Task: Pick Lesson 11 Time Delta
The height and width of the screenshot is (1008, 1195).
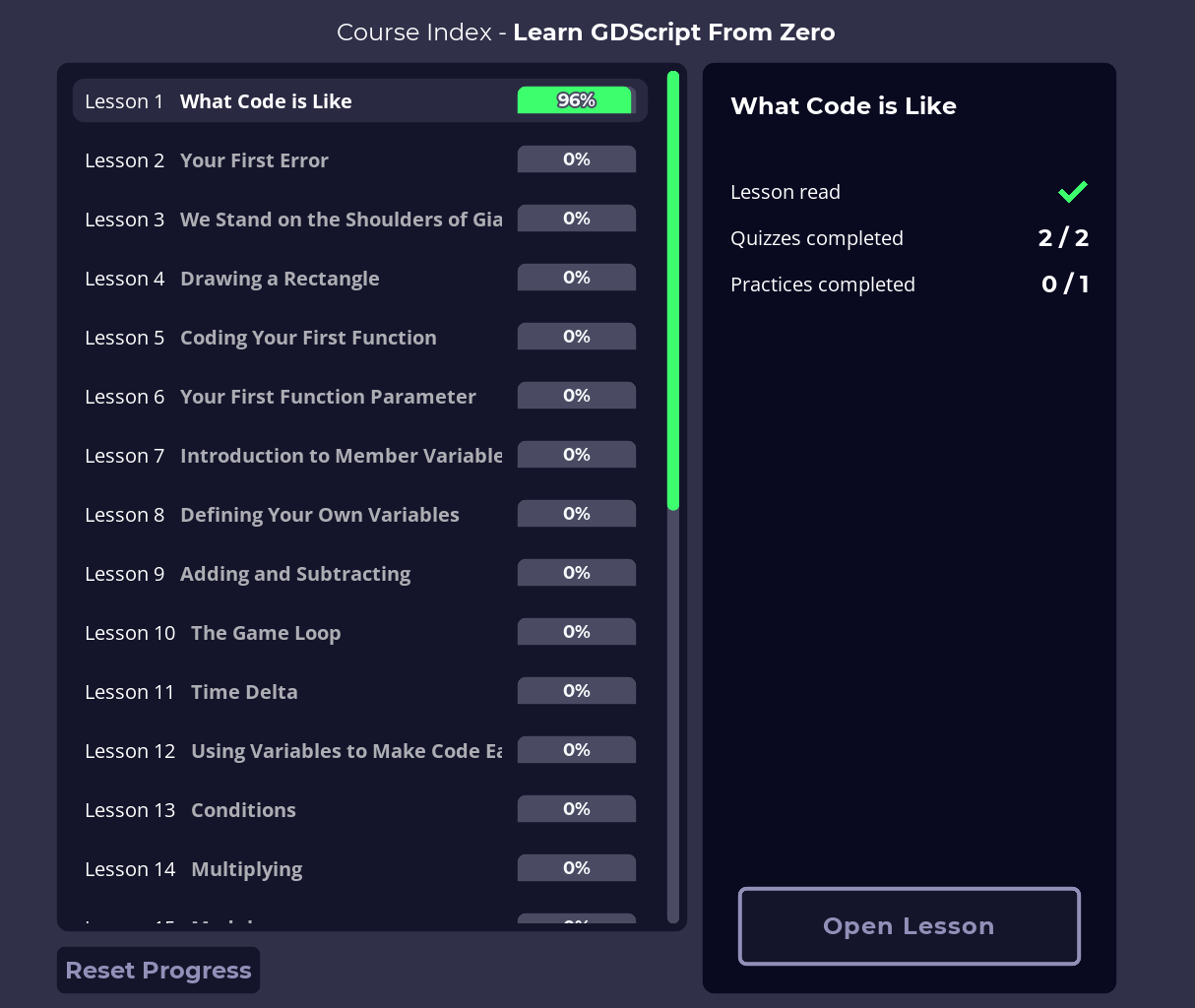Action: coord(360,691)
